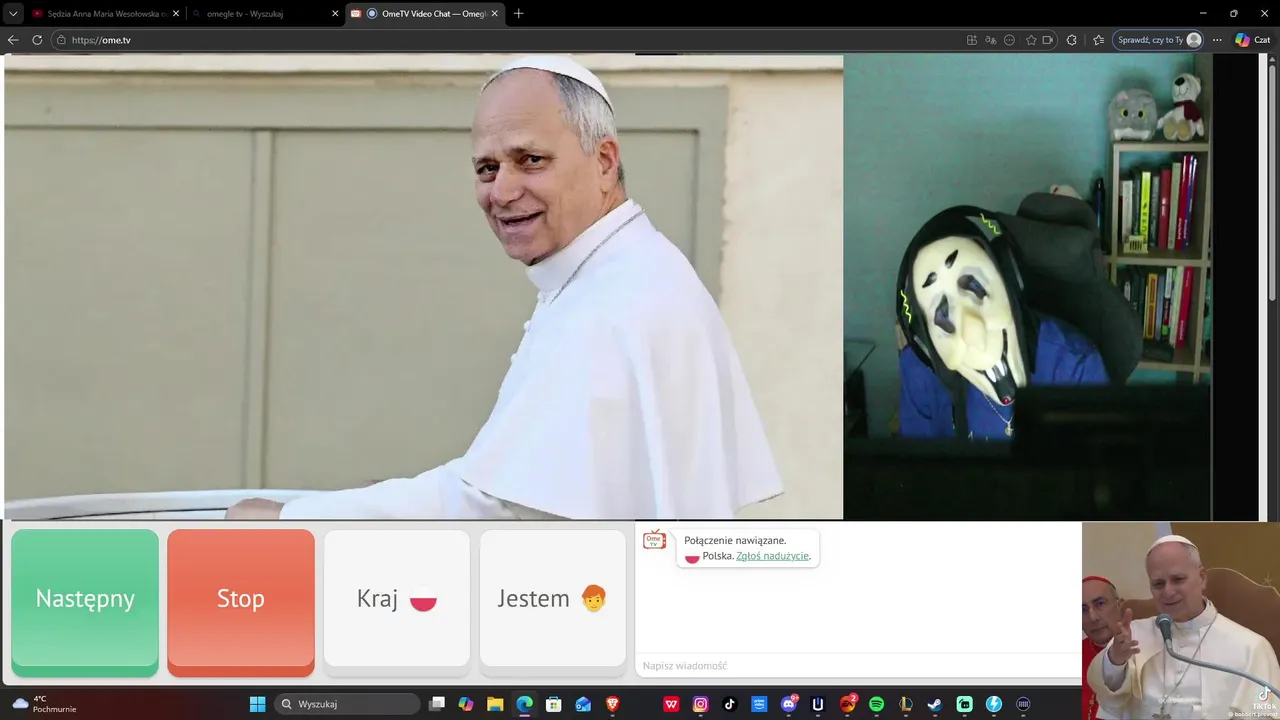
Task: Click the small pope video thumbnail overlay
Action: pos(1181,621)
